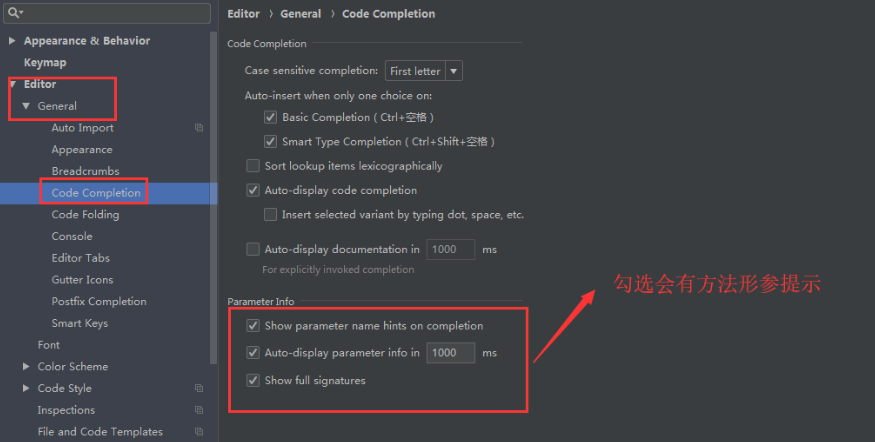Viewport: 875px width, 442px height.
Task: Click the copy icon beside Code Style
Action: click(x=199, y=388)
